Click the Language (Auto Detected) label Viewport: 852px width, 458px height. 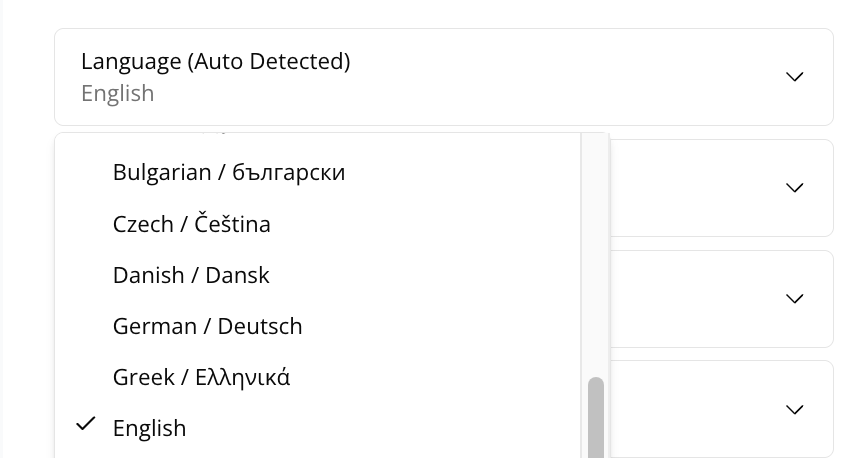point(215,61)
